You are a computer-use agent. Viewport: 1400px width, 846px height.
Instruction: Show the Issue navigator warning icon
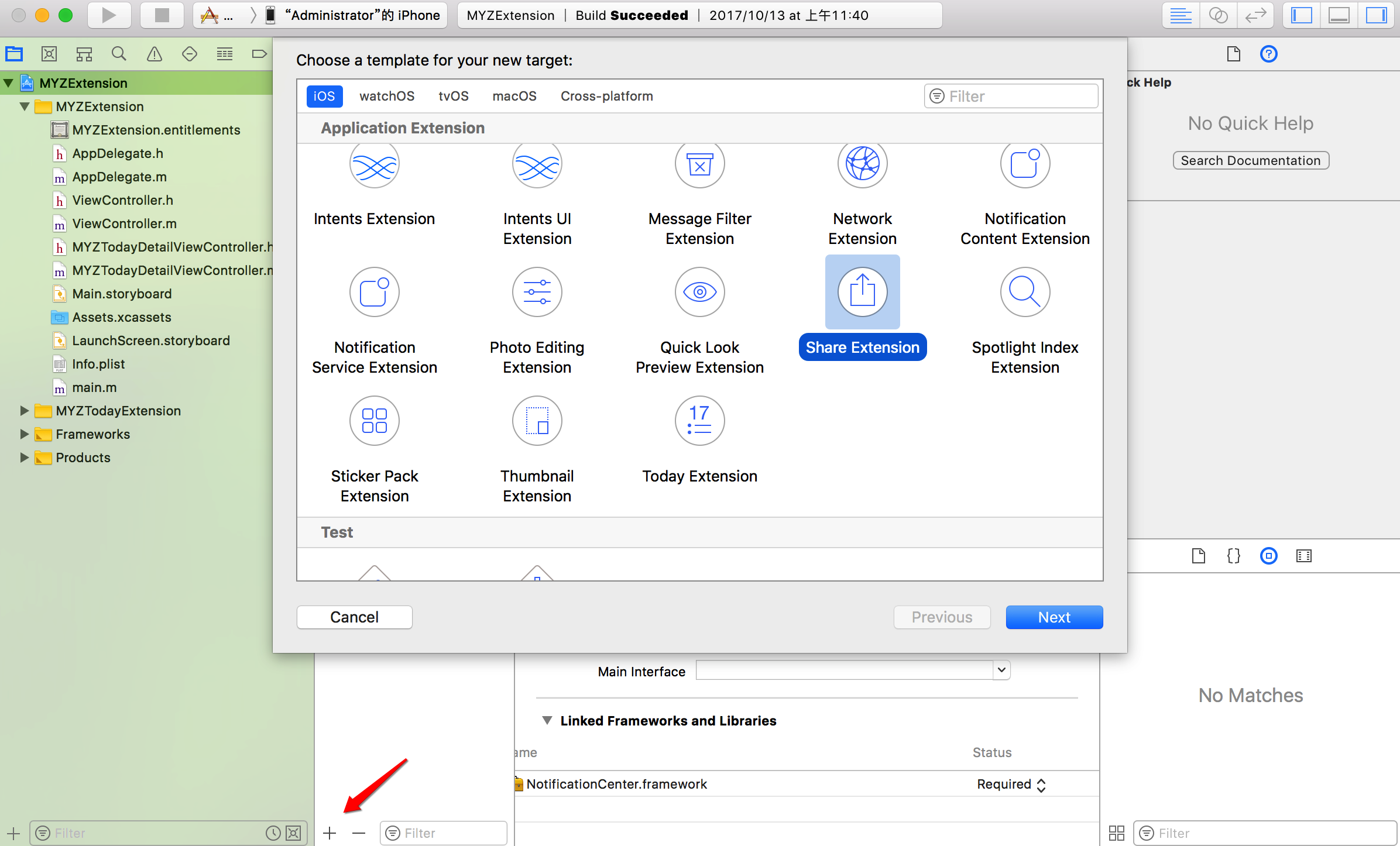point(154,54)
